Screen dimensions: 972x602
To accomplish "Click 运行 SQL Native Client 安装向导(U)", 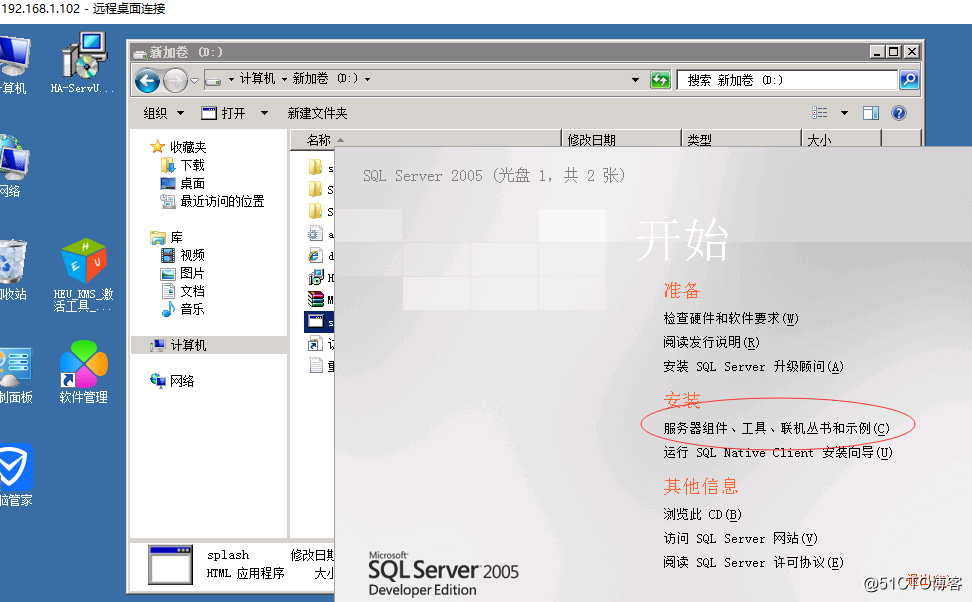I will pos(778,453).
